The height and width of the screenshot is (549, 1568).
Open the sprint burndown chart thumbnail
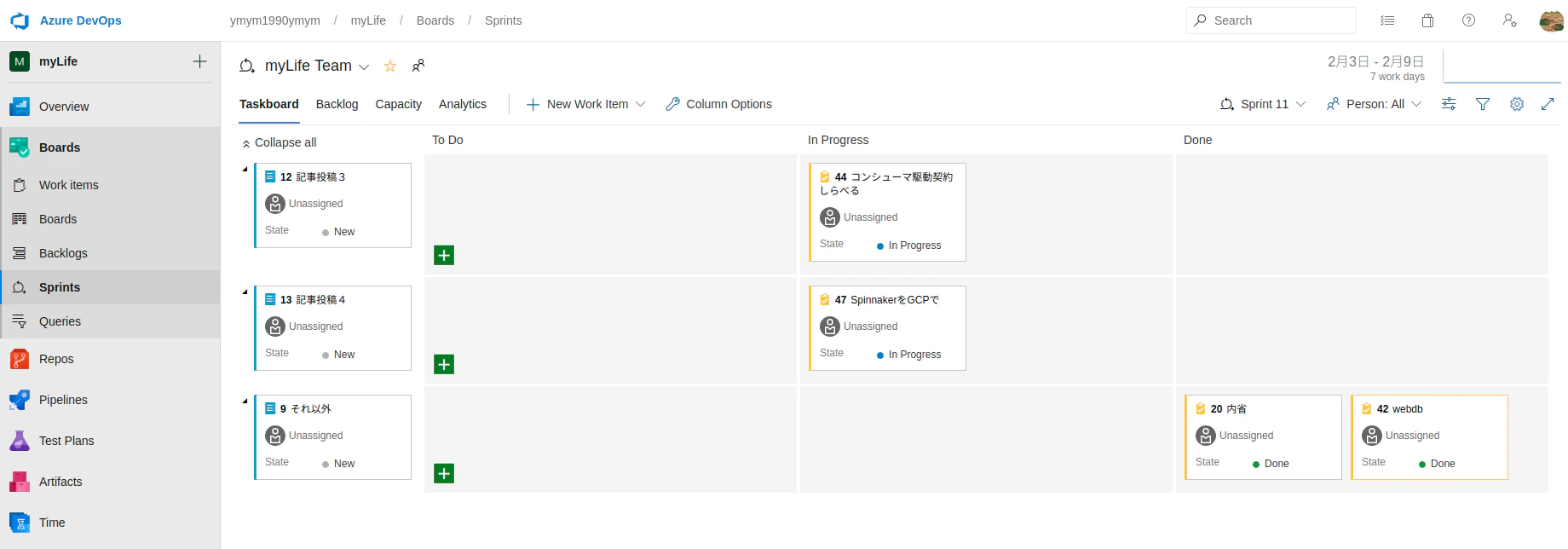(1502, 66)
